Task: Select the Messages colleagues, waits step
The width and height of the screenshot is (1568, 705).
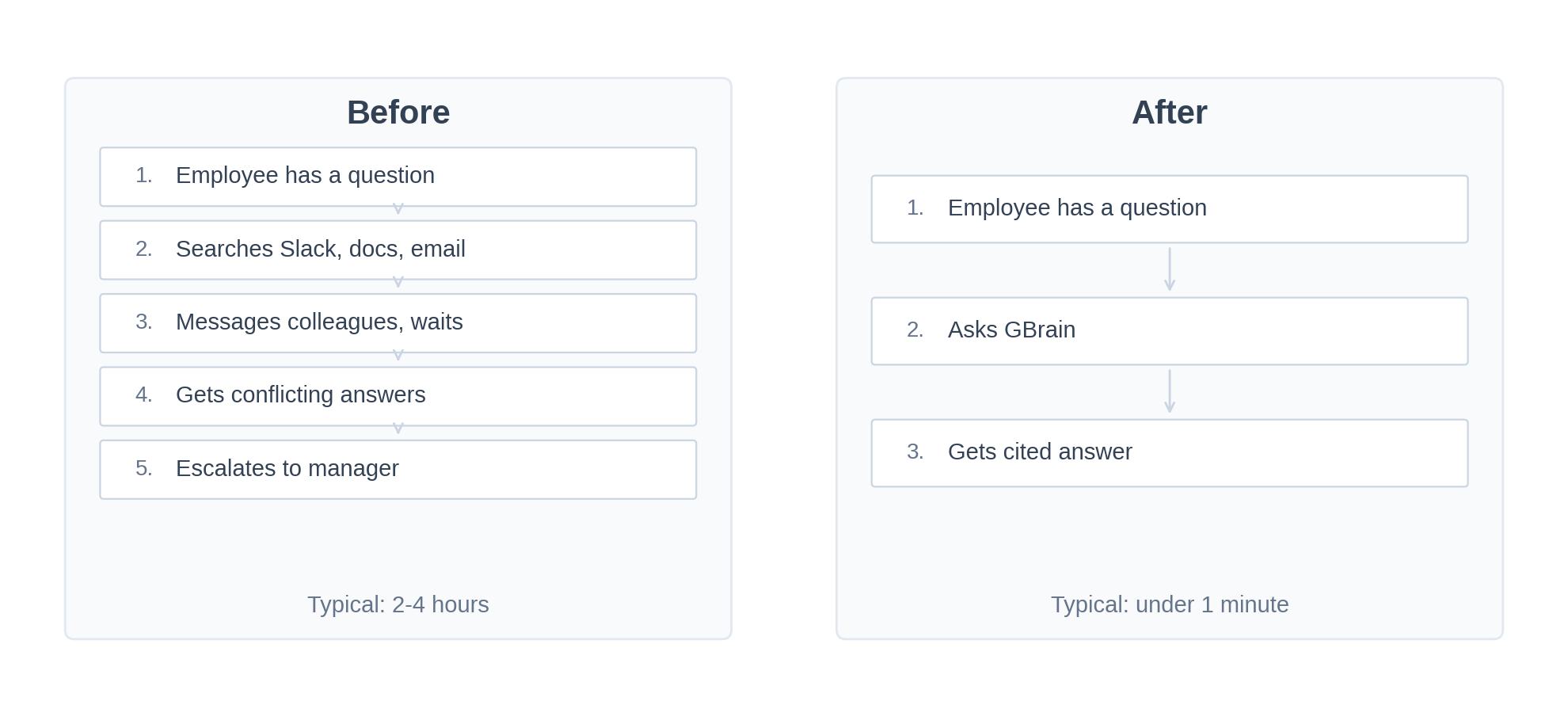Action: [398, 323]
